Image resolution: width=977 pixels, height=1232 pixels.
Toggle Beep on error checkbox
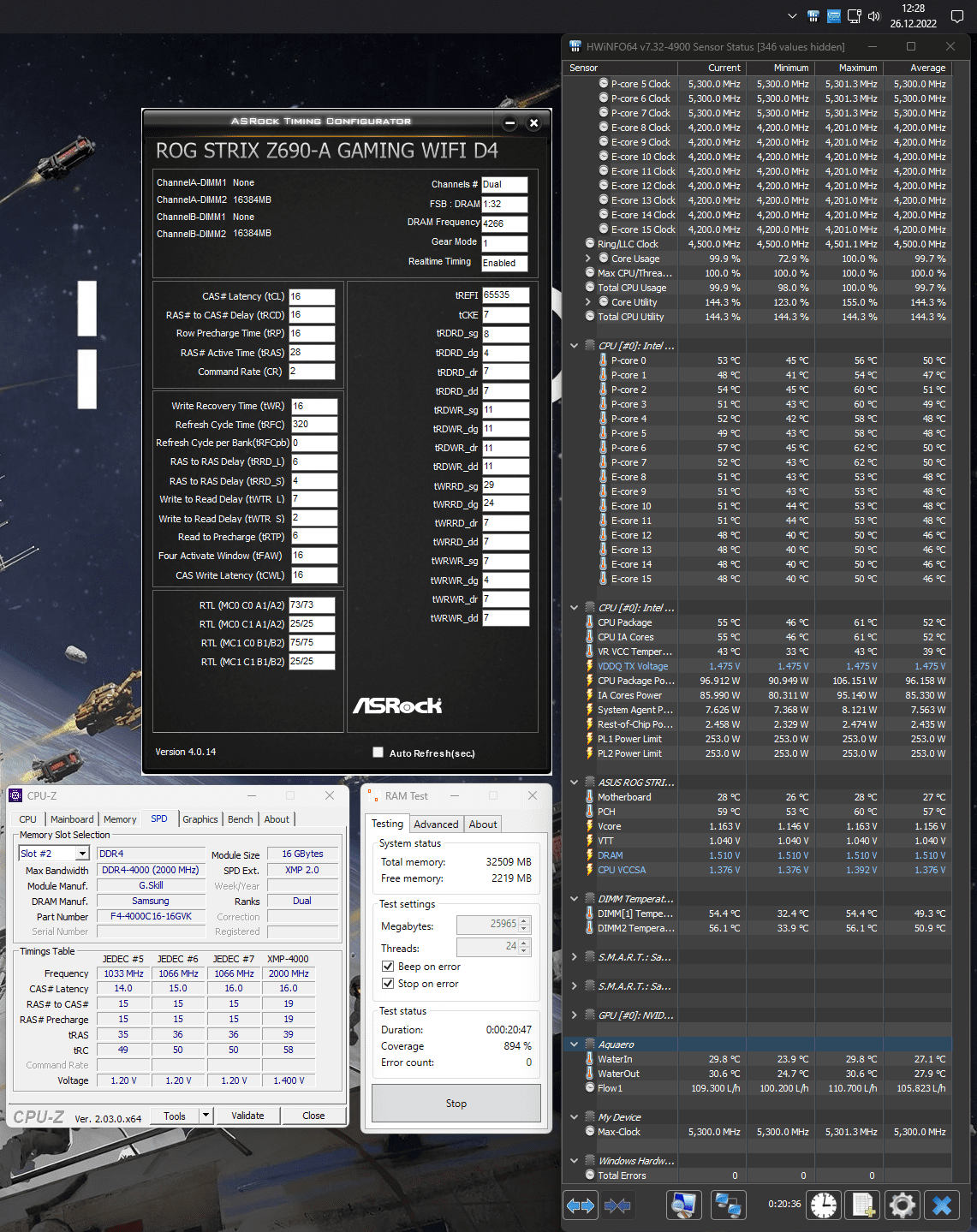[x=388, y=967]
